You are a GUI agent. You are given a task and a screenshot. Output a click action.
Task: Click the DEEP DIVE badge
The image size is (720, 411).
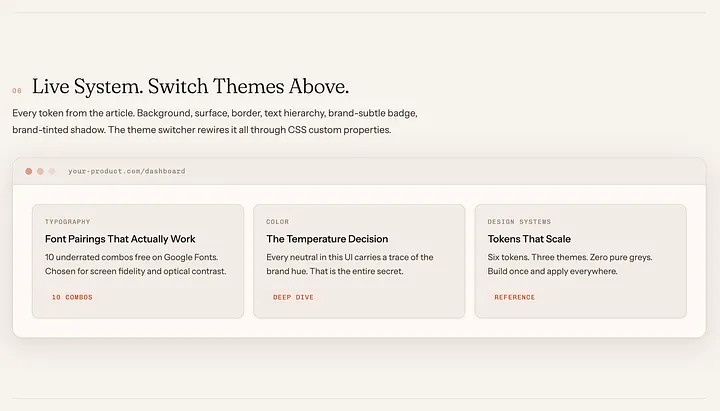[x=293, y=297]
